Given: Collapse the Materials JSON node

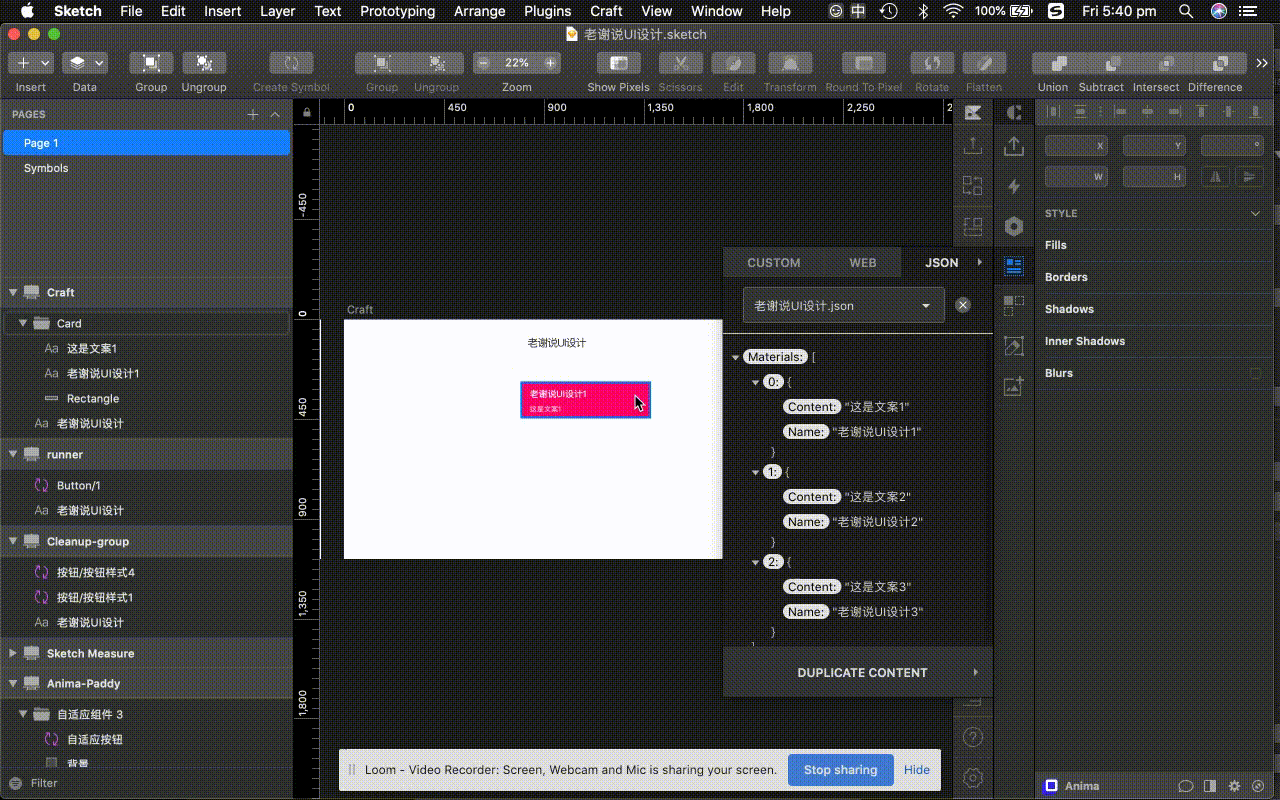Looking at the screenshot, I should pyautogui.click(x=735, y=357).
